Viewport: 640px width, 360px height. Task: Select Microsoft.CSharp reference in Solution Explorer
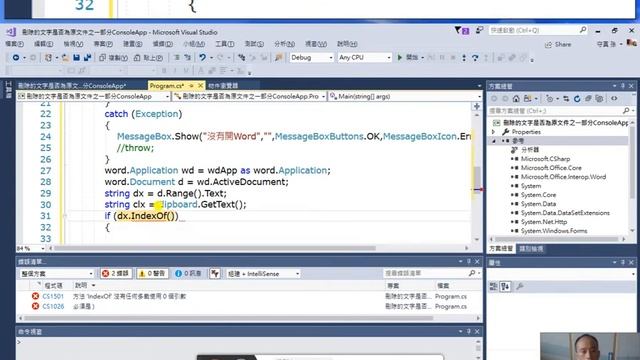point(545,159)
